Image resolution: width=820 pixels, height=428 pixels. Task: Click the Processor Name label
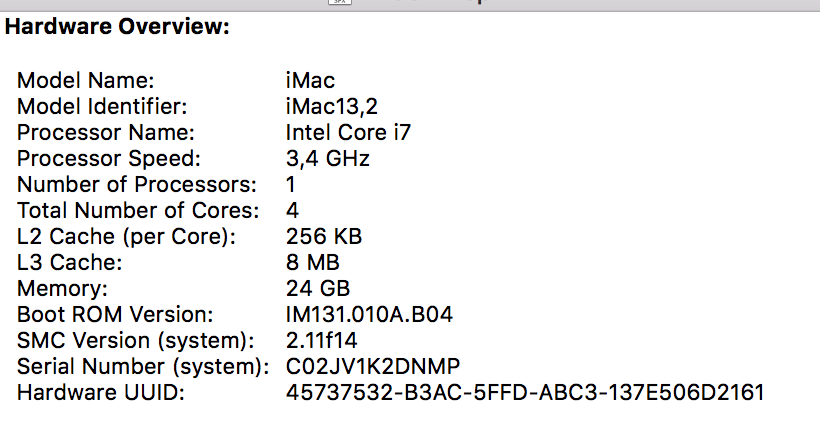(106, 132)
